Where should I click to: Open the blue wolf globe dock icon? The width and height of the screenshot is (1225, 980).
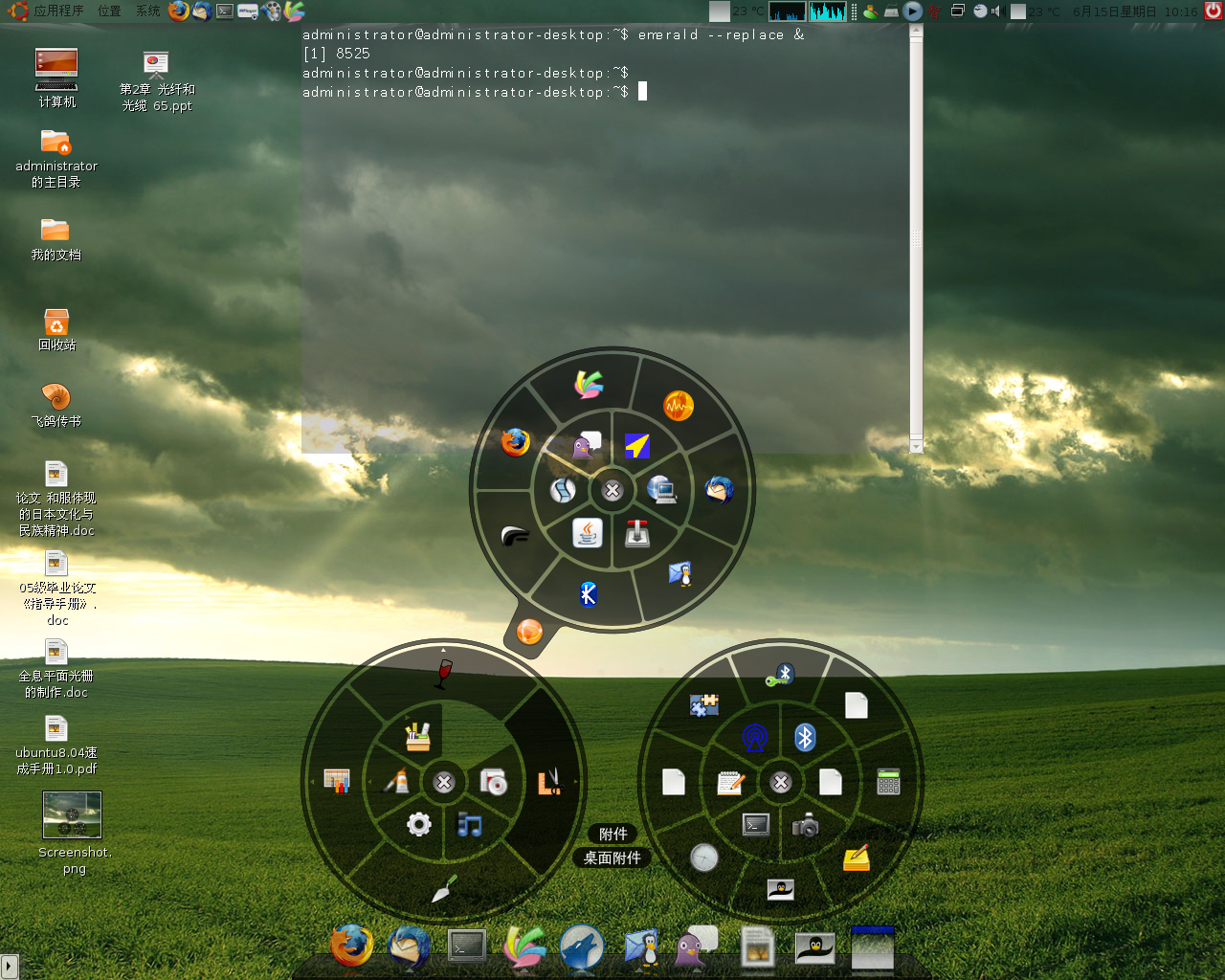point(582,947)
